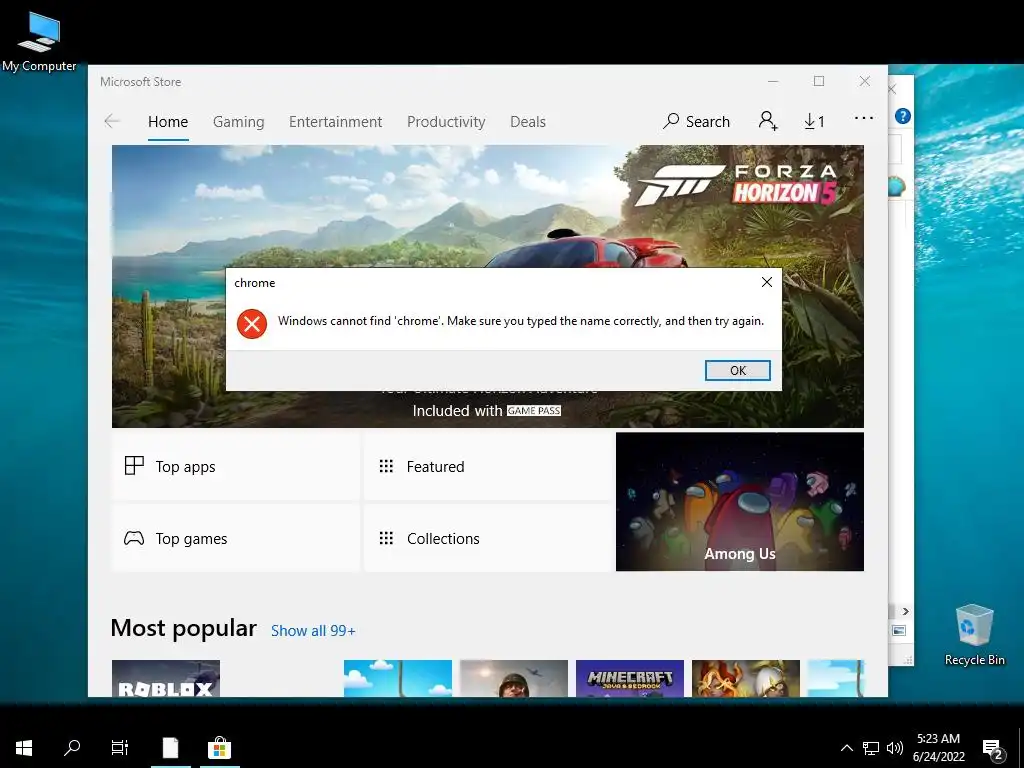Click Show all 99+ link

[313, 631]
